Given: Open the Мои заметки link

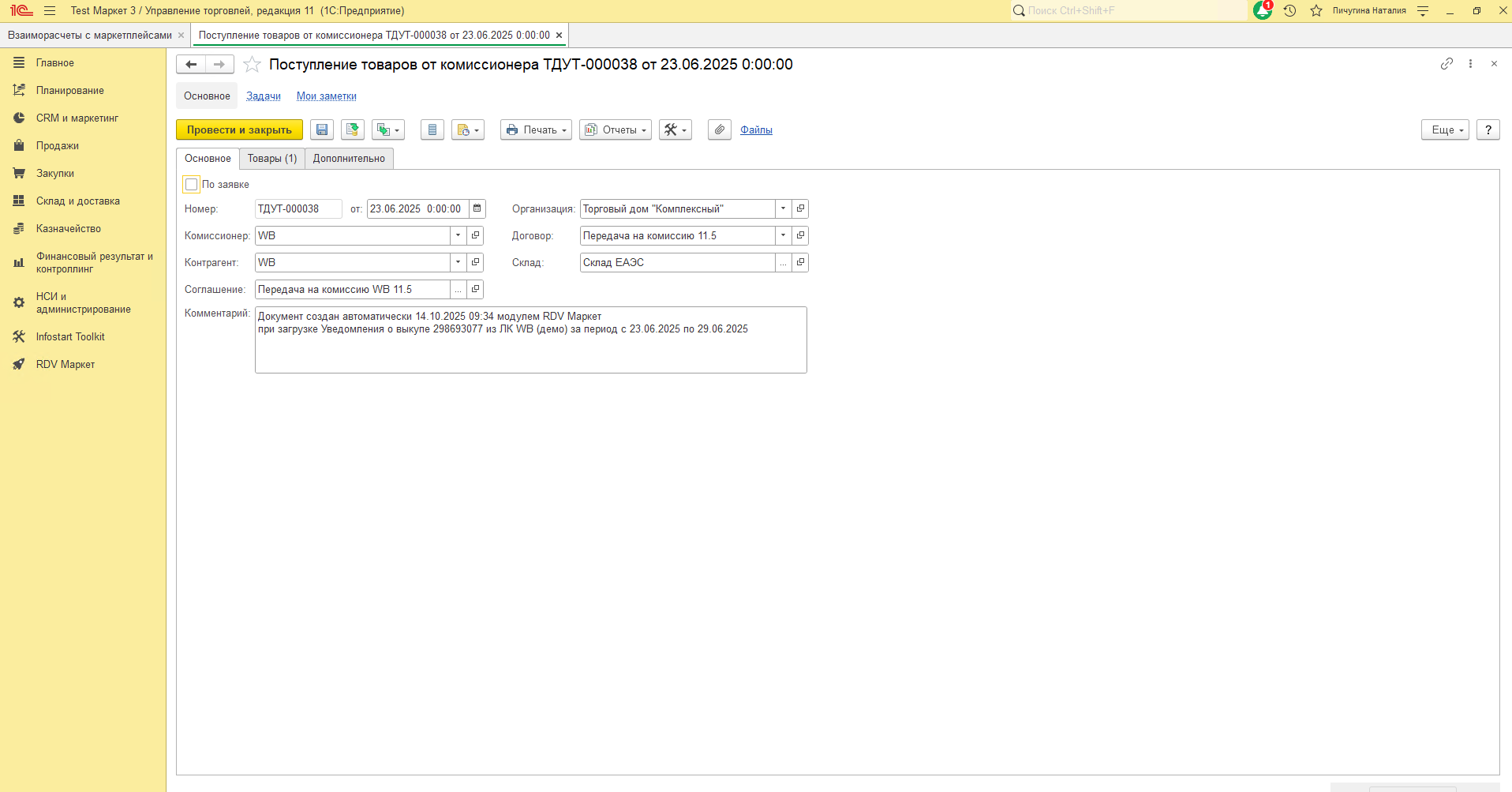Looking at the screenshot, I should (327, 96).
